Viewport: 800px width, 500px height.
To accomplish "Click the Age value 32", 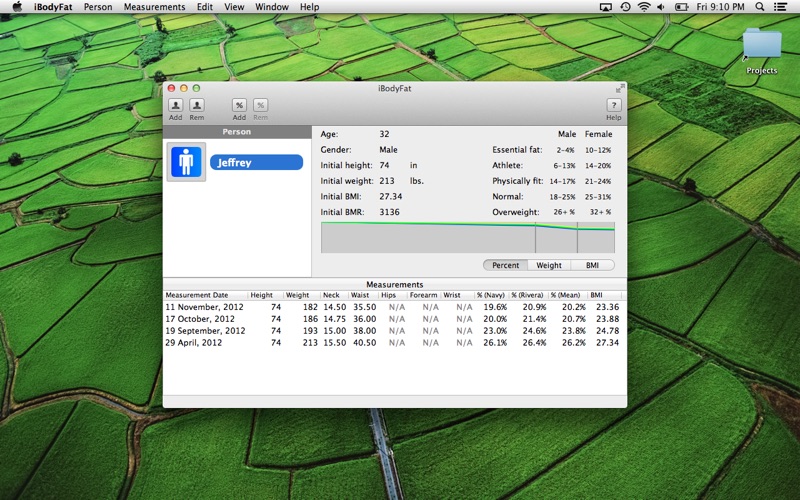I will [384, 134].
